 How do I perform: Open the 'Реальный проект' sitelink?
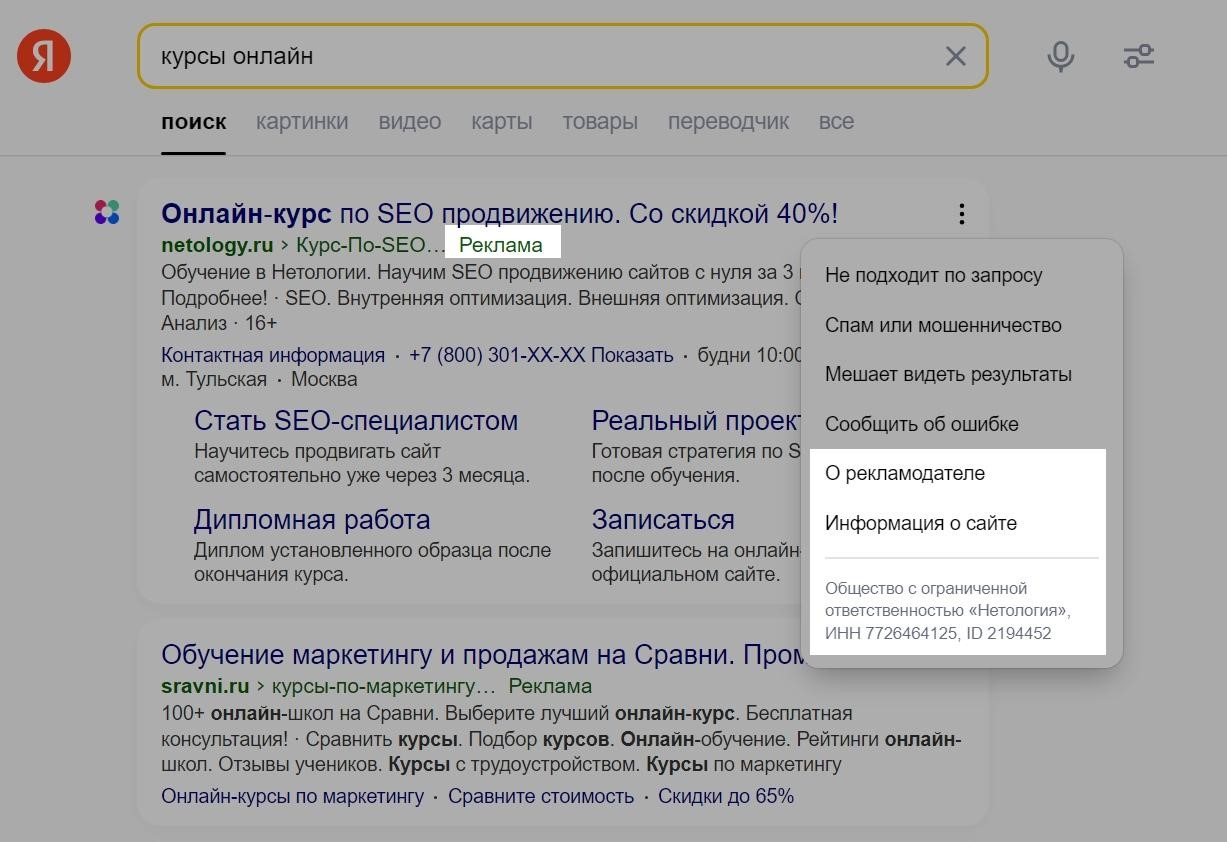click(x=697, y=420)
